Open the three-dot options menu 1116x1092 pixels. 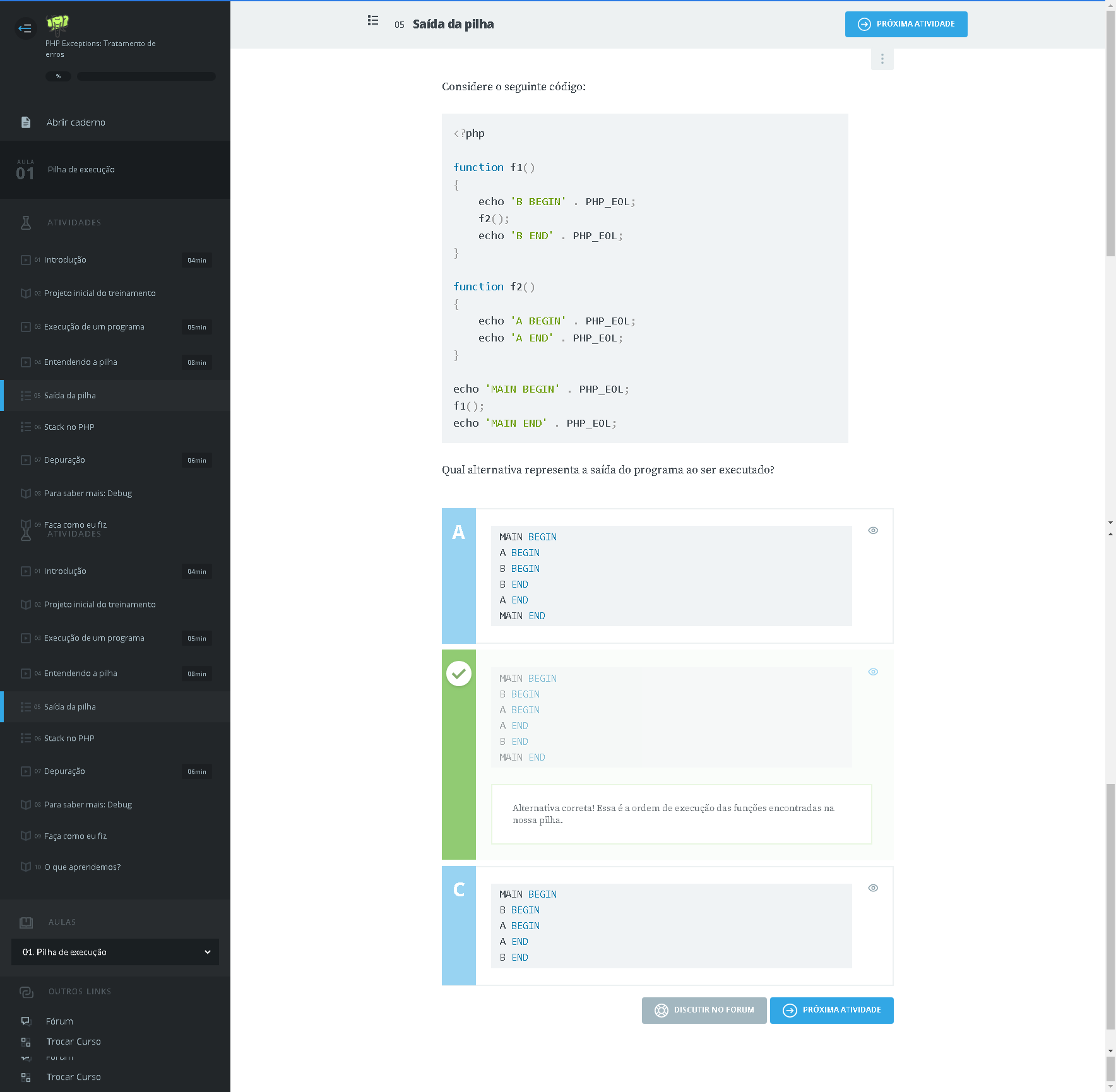coord(882,59)
